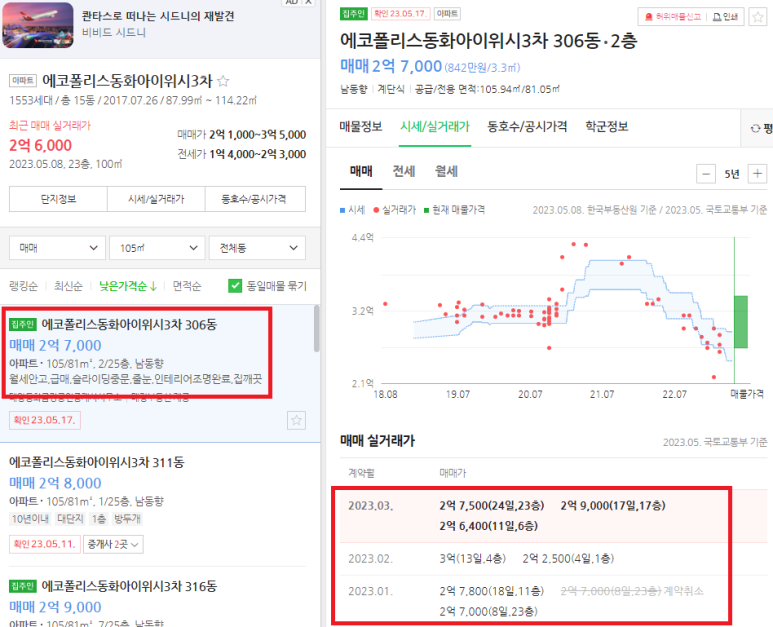Click the Qantas Sydney ad thumbnail
This screenshot has height=627, width=773.
coord(38,25)
